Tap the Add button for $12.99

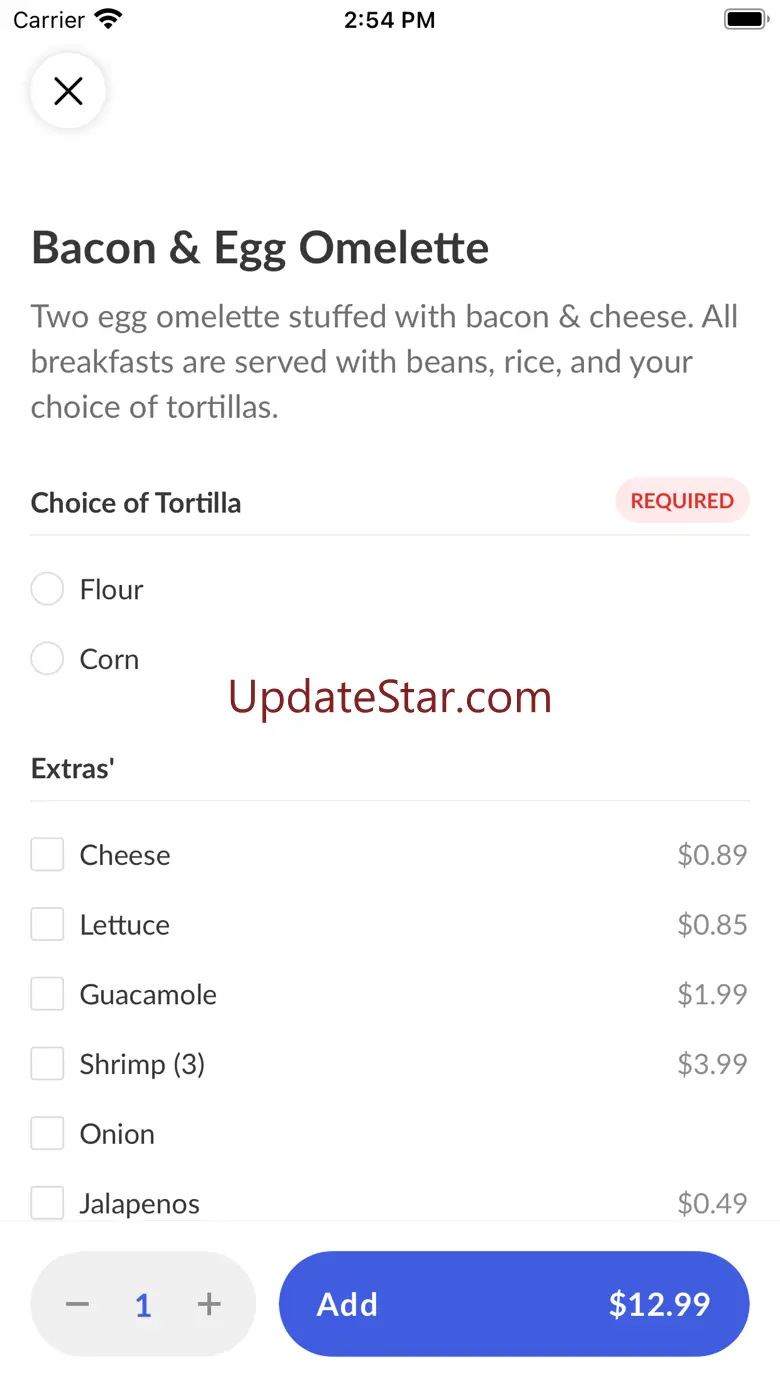tap(513, 1304)
